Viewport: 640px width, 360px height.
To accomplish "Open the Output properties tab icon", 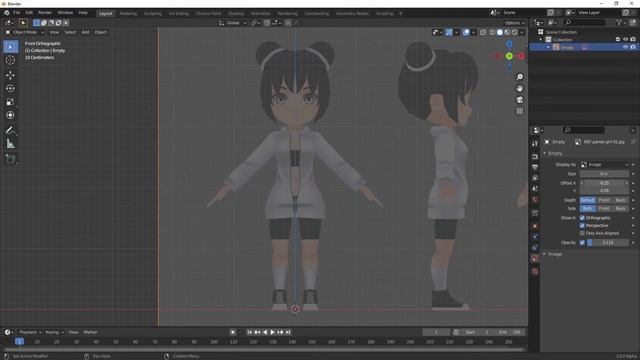I will coord(535,167).
